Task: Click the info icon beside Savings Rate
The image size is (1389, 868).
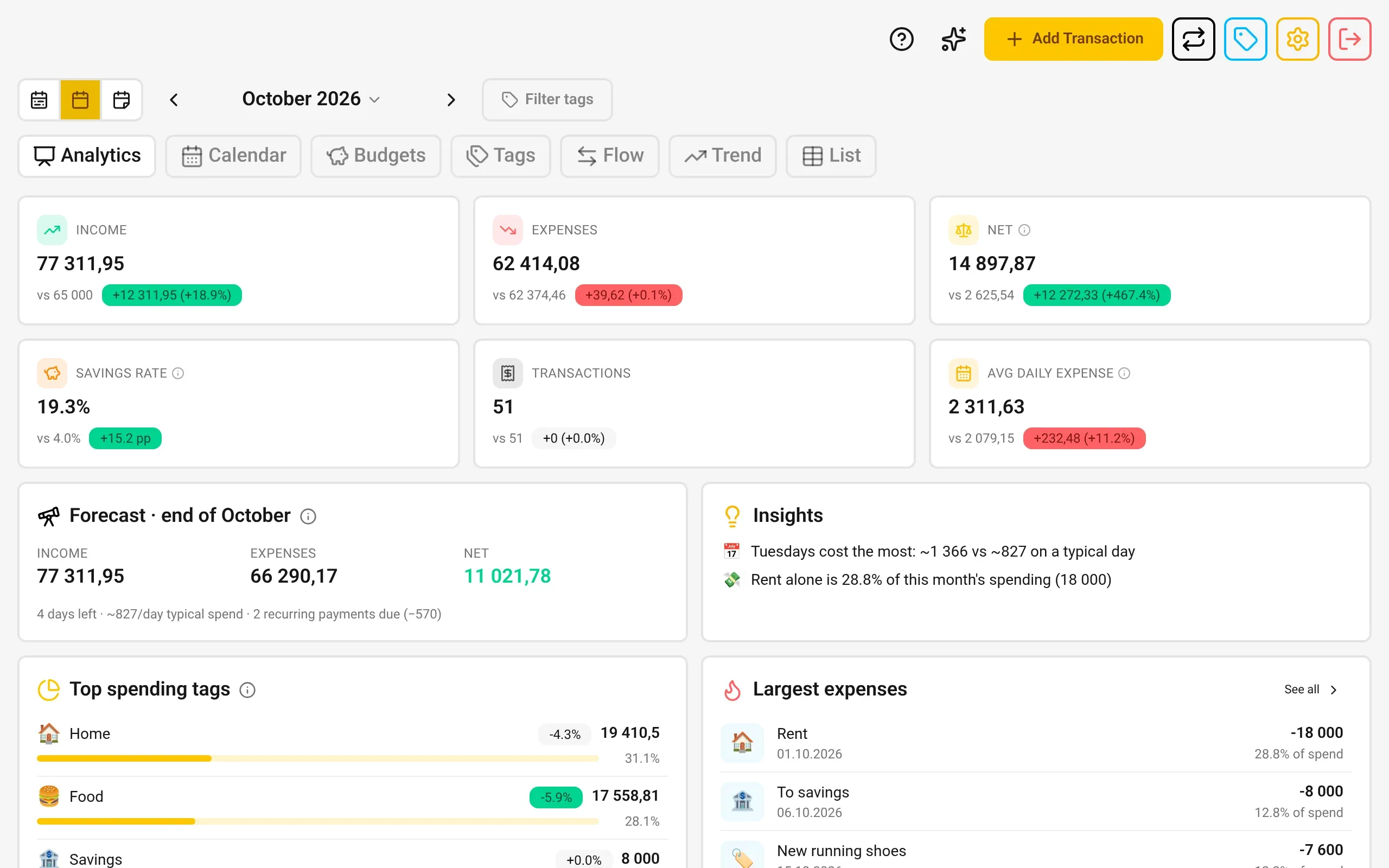Action: click(x=179, y=373)
